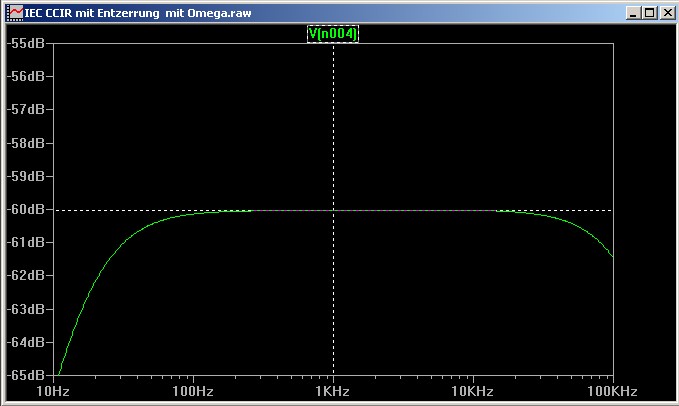
Task: Click the -58dB vertical axis label
Action: [26, 143]
